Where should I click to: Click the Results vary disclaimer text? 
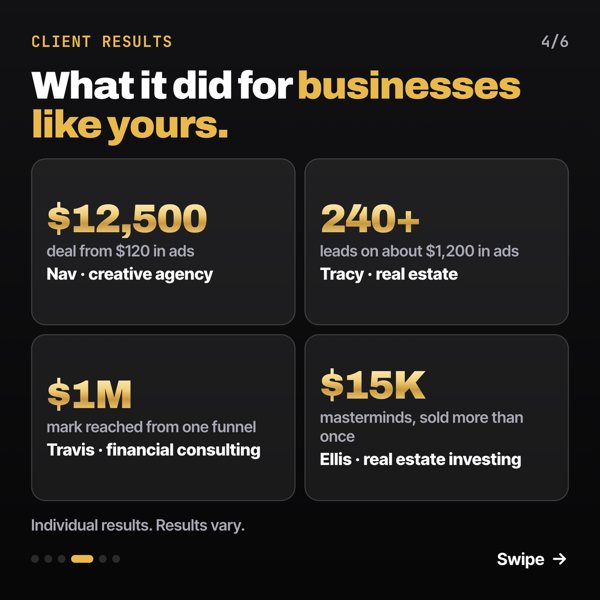click(x=200, y=525)
